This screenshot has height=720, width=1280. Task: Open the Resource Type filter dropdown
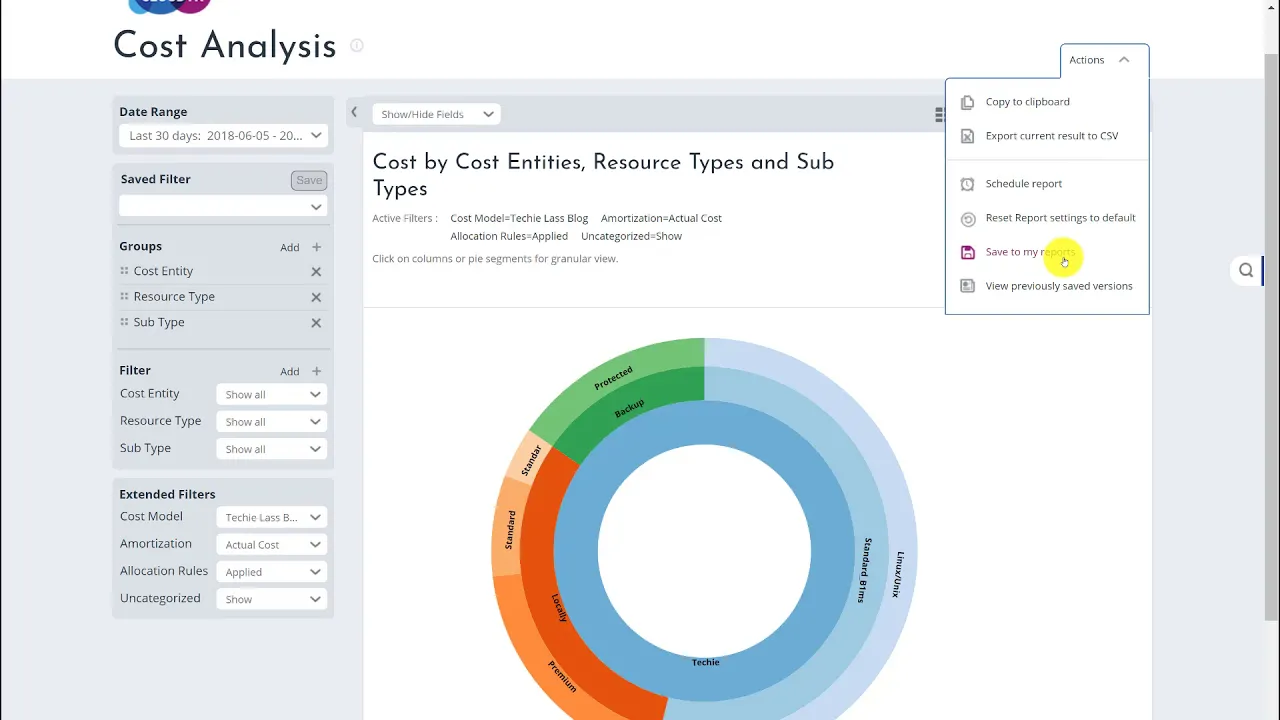pos(272,421)
